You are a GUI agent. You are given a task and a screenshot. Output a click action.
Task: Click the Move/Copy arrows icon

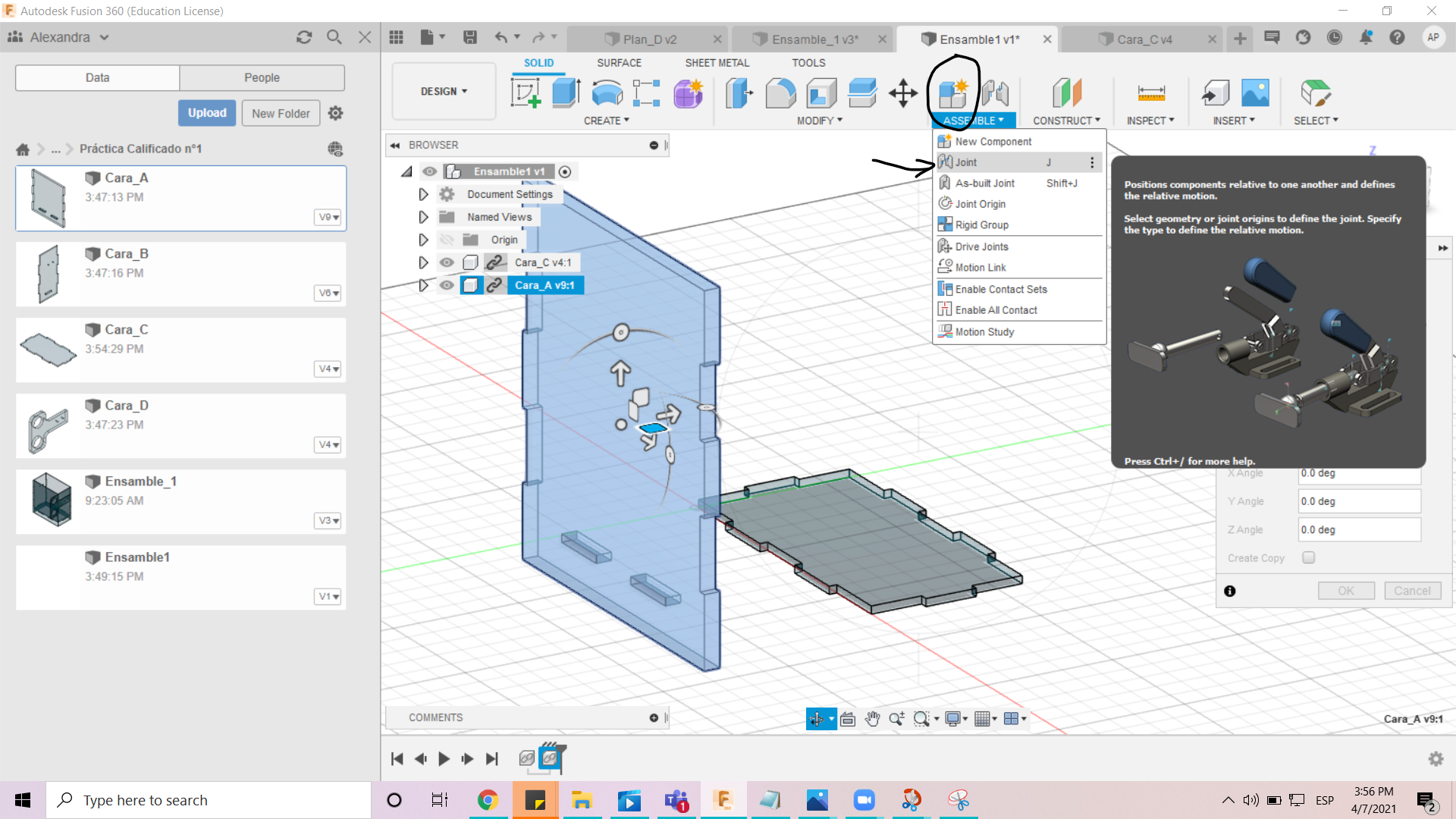(903, 93)
